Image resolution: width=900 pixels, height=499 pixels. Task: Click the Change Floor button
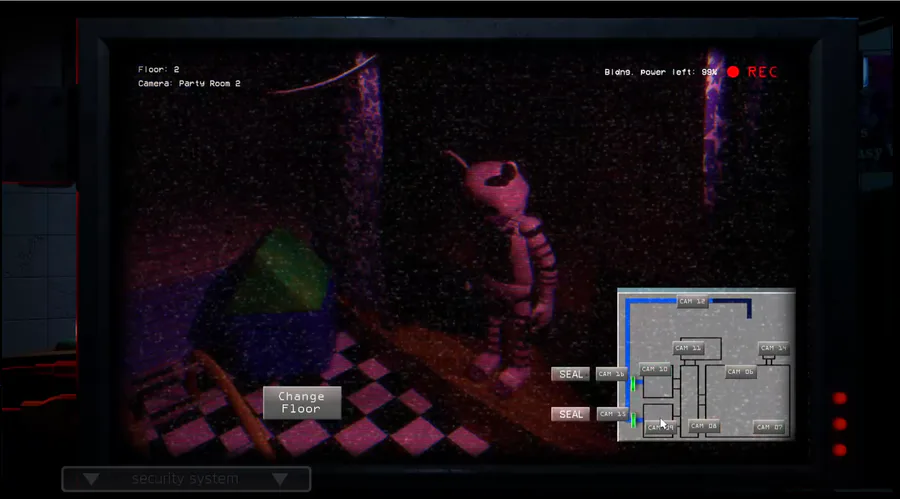click(302, 403)
